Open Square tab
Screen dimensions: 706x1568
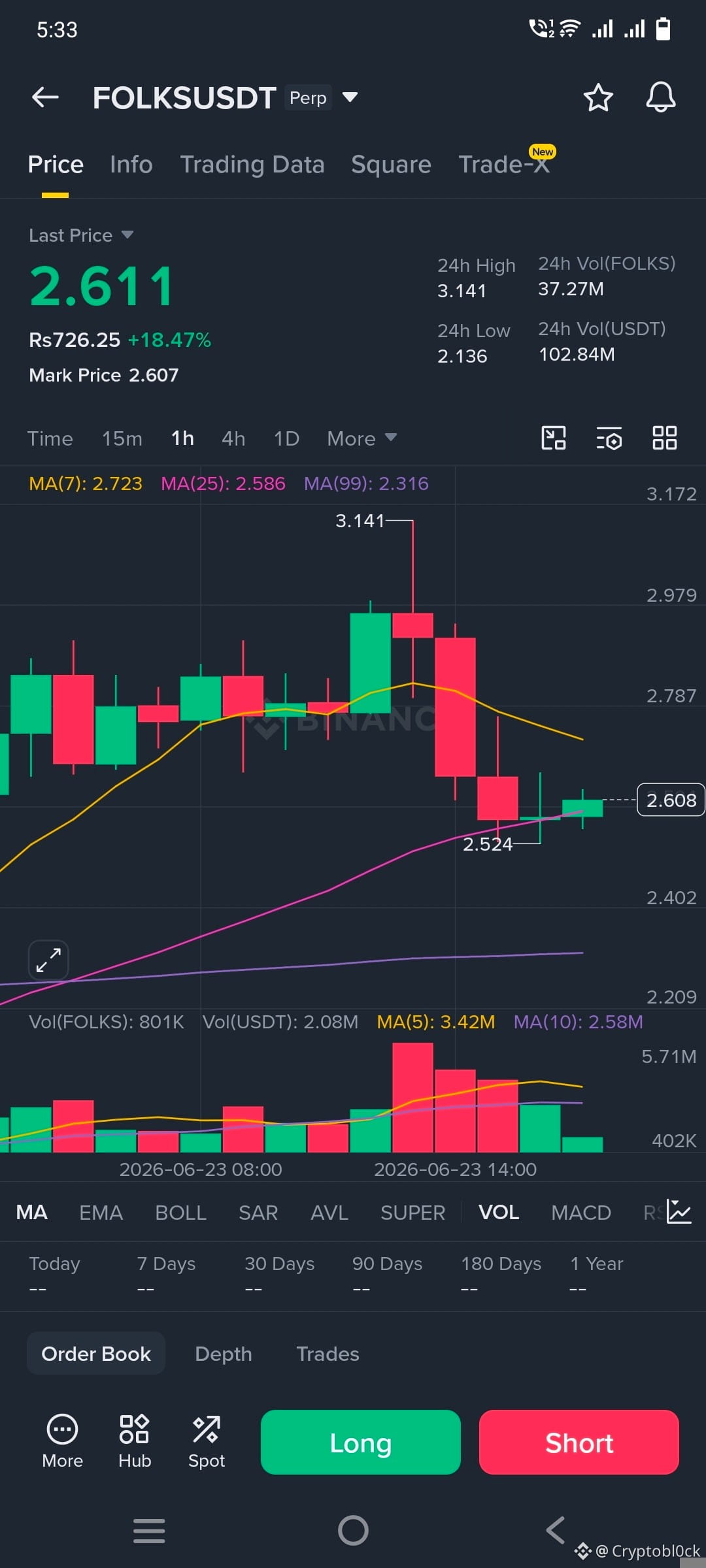click(x=391, y=165)
